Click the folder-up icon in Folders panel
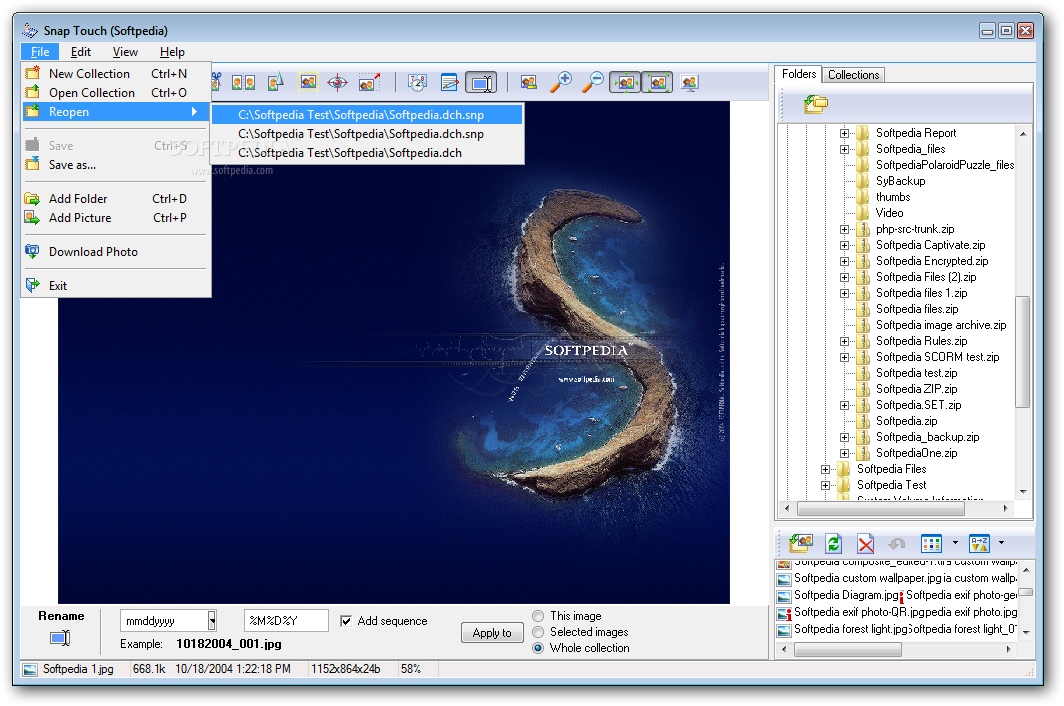The height and width of the screenshot is (706, 1064). tap(816, 104)
